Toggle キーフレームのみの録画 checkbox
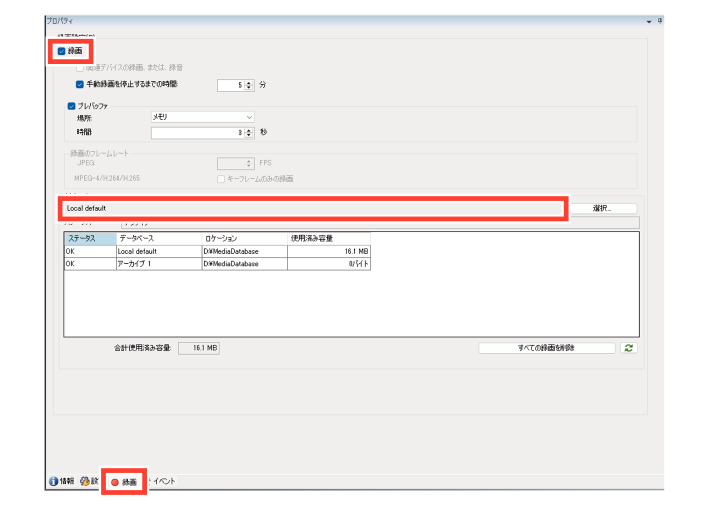The height and width of the screenshot is (505, 708). (x=221, y=179)
